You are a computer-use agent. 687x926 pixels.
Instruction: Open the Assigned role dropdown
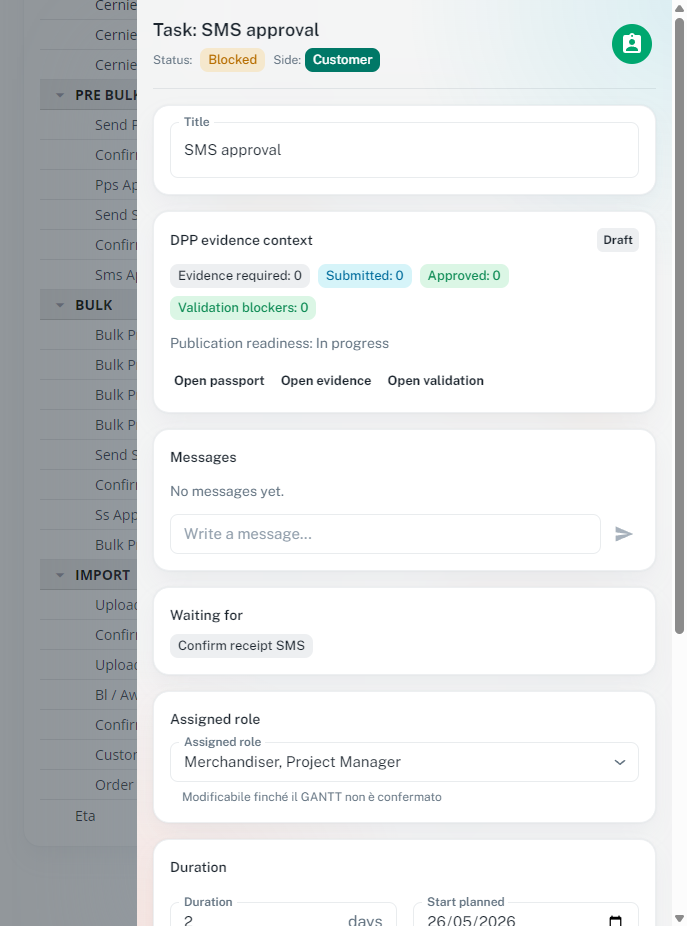coord(404,762)
